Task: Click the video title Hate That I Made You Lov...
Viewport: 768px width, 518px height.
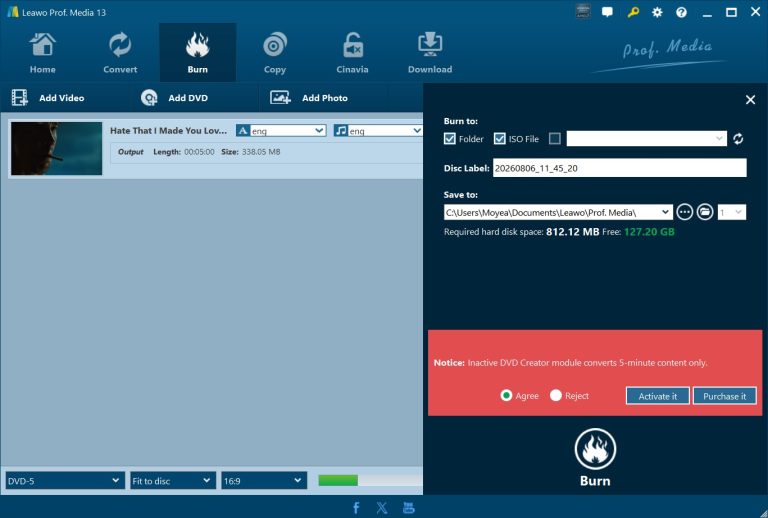Action: [x=168, y=130]
